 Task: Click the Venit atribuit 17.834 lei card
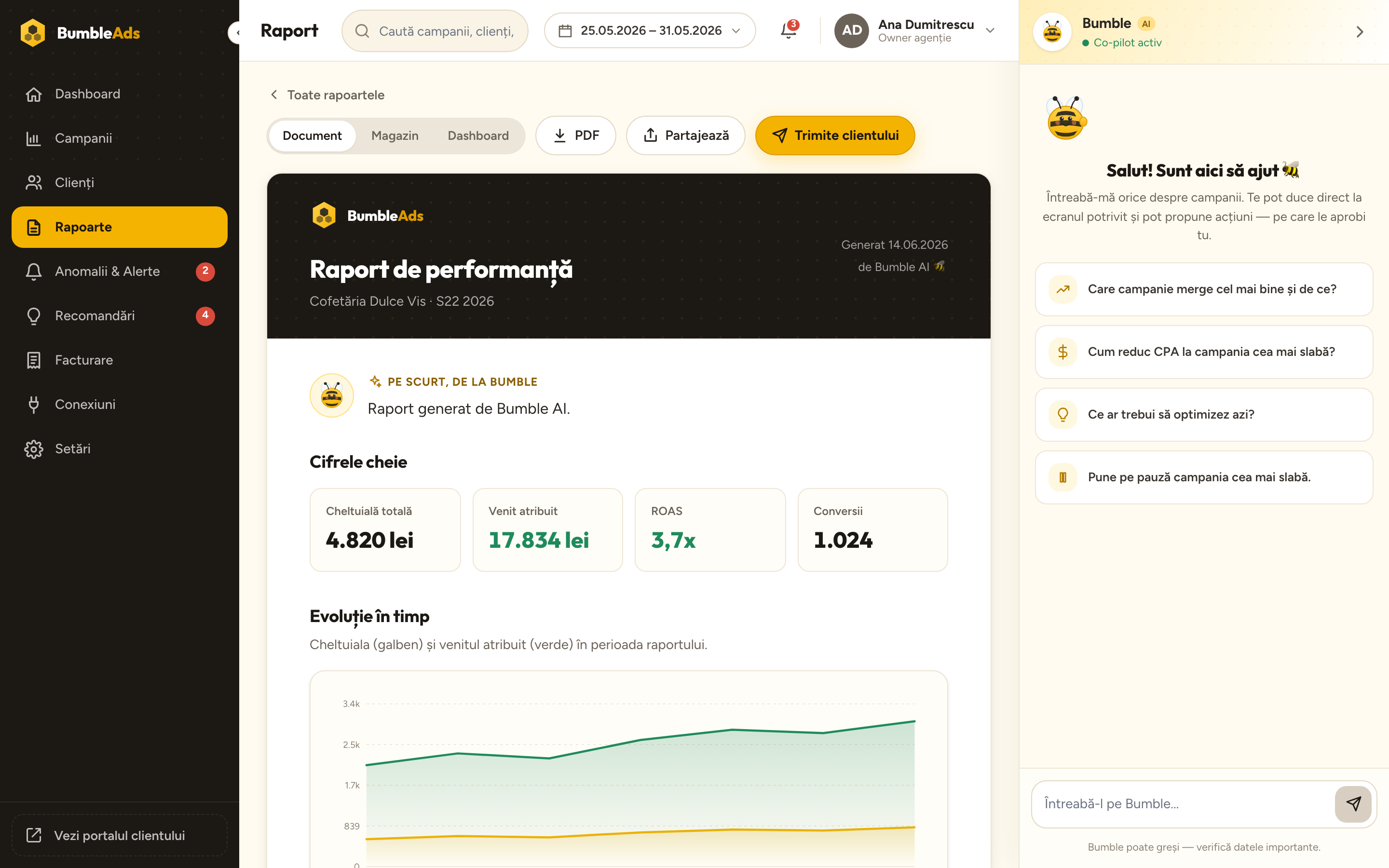[x=547, y=530]
